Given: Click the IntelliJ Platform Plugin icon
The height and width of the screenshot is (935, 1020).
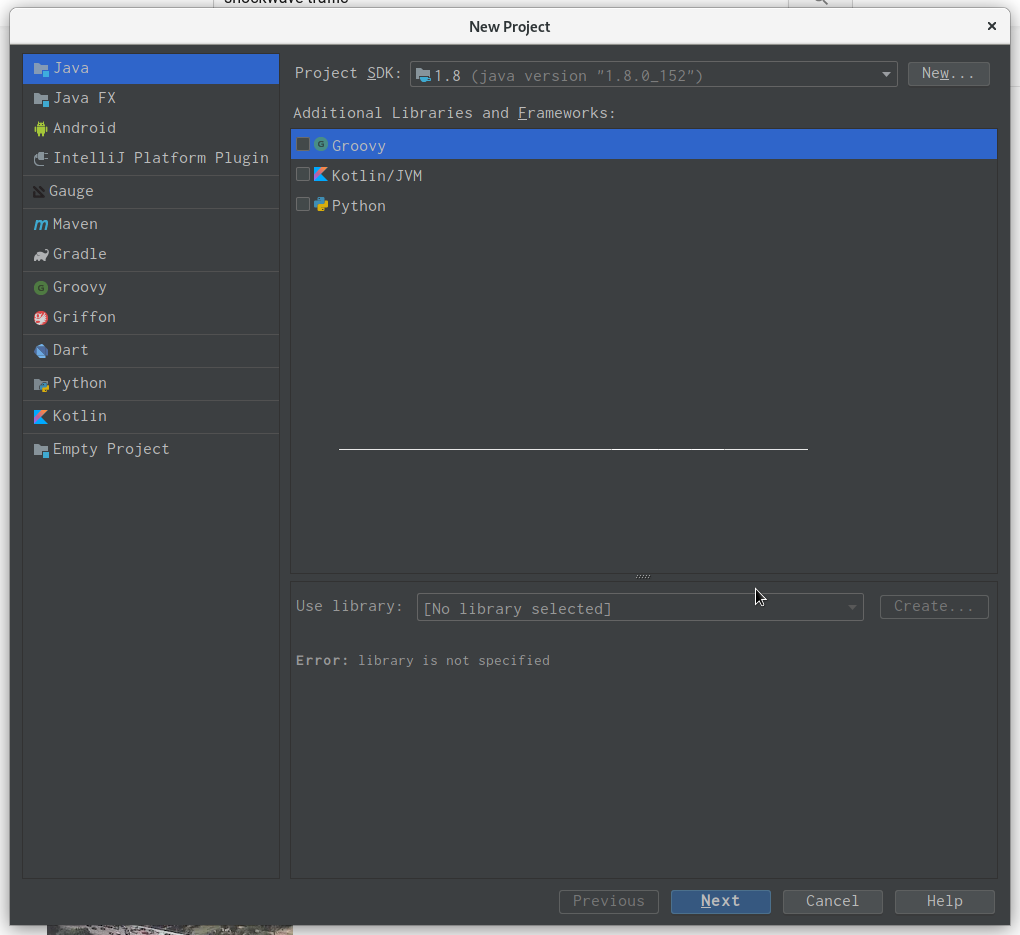Looking at the screenshot, I should (x=41, y=159).
